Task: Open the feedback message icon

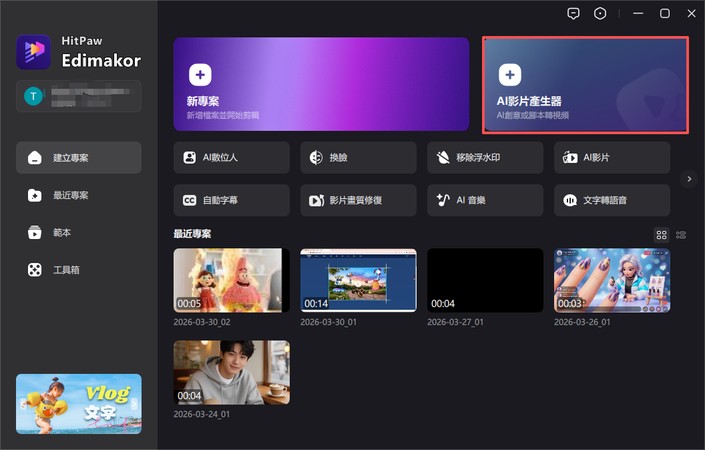Action: (x=573, y=14)
